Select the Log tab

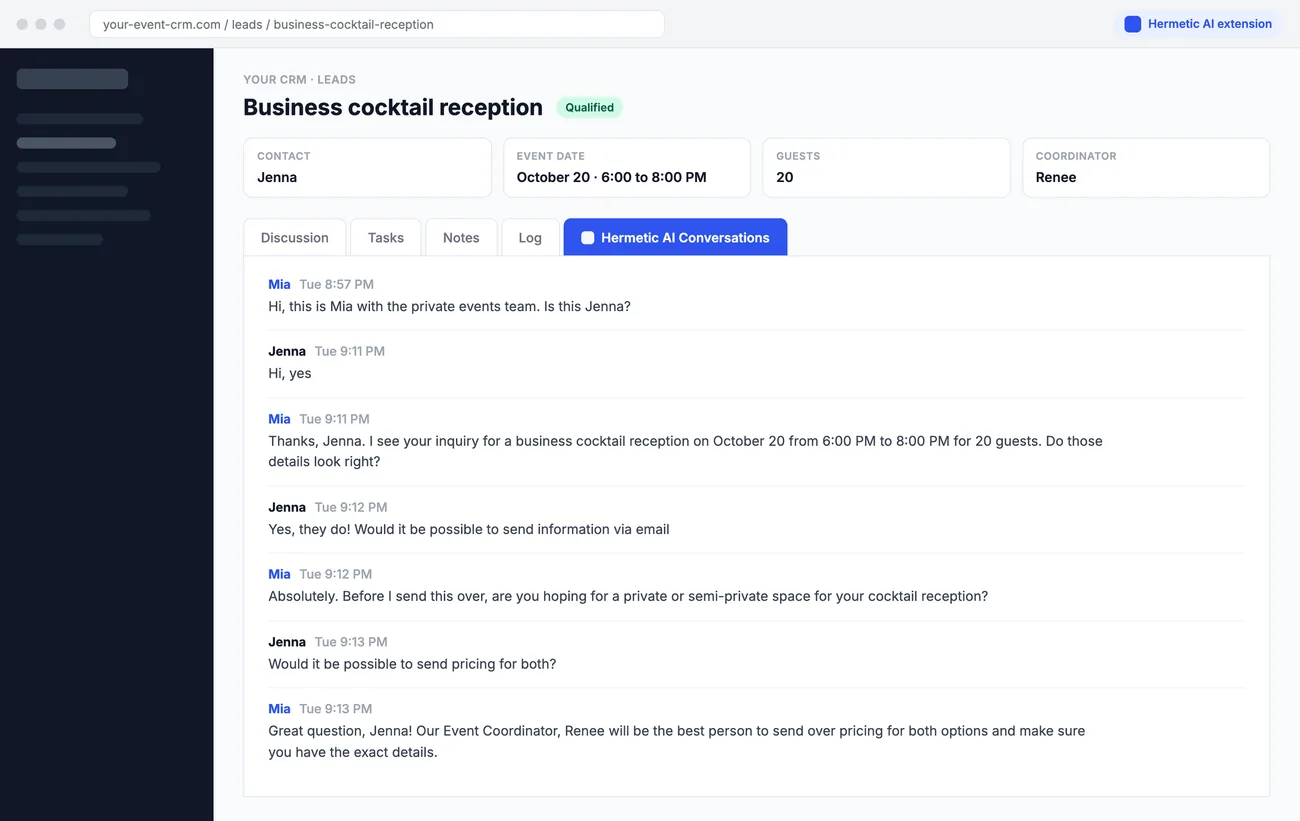pyautogui.click(x=530, y=238)
